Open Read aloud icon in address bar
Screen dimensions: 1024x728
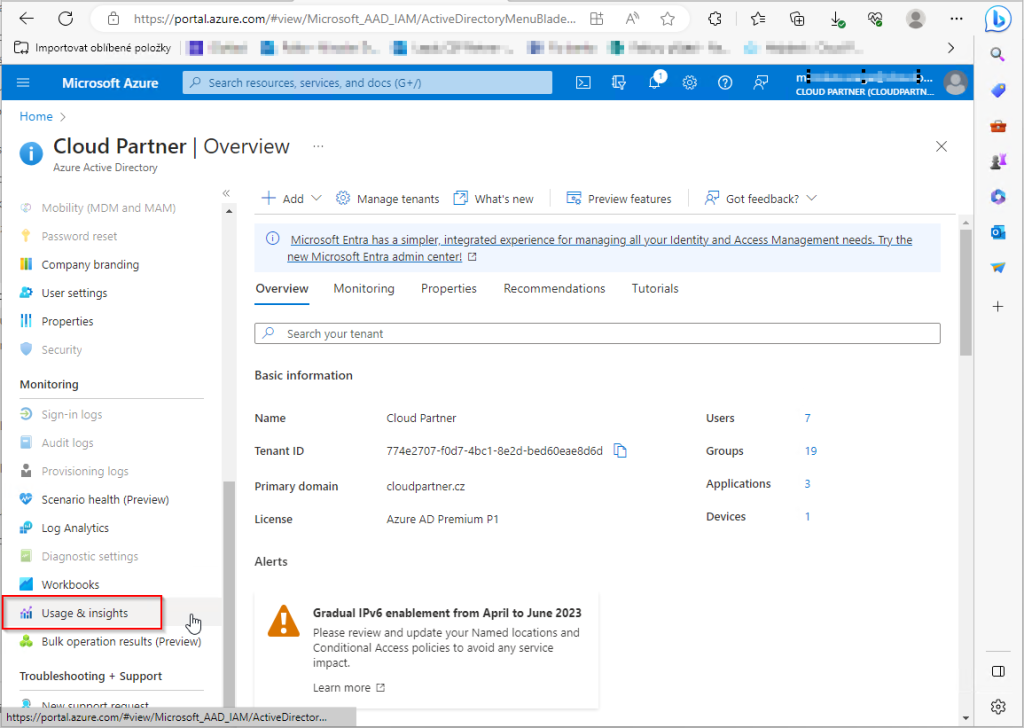632,19
